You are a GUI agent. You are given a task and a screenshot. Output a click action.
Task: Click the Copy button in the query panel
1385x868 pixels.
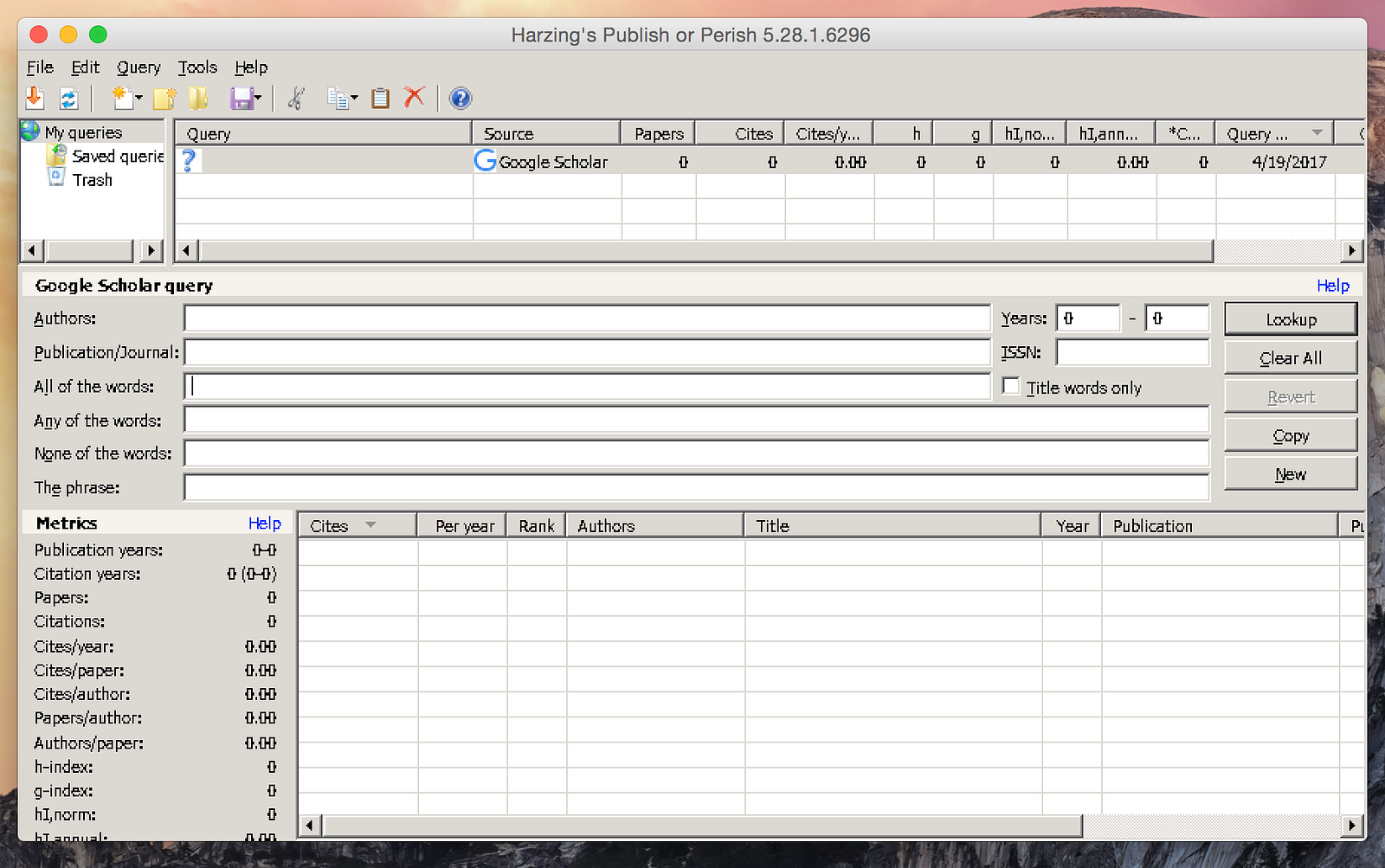(1291, 436)
